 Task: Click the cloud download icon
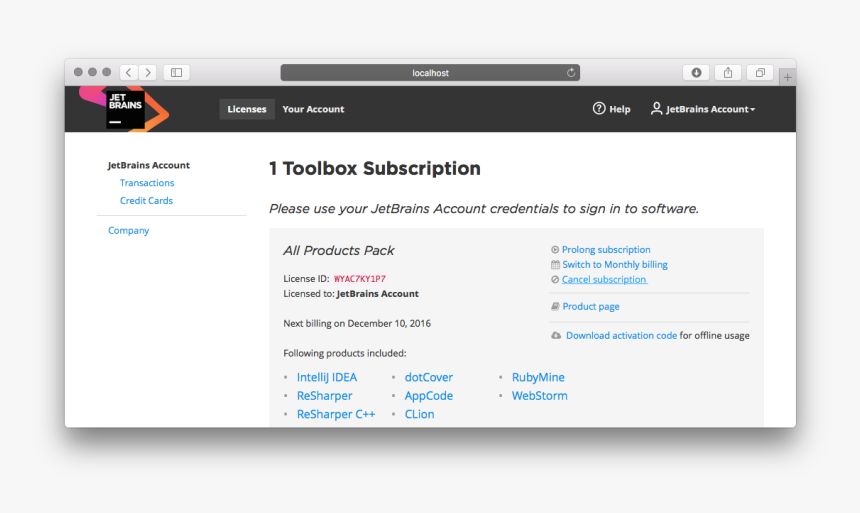coord(556,335)
